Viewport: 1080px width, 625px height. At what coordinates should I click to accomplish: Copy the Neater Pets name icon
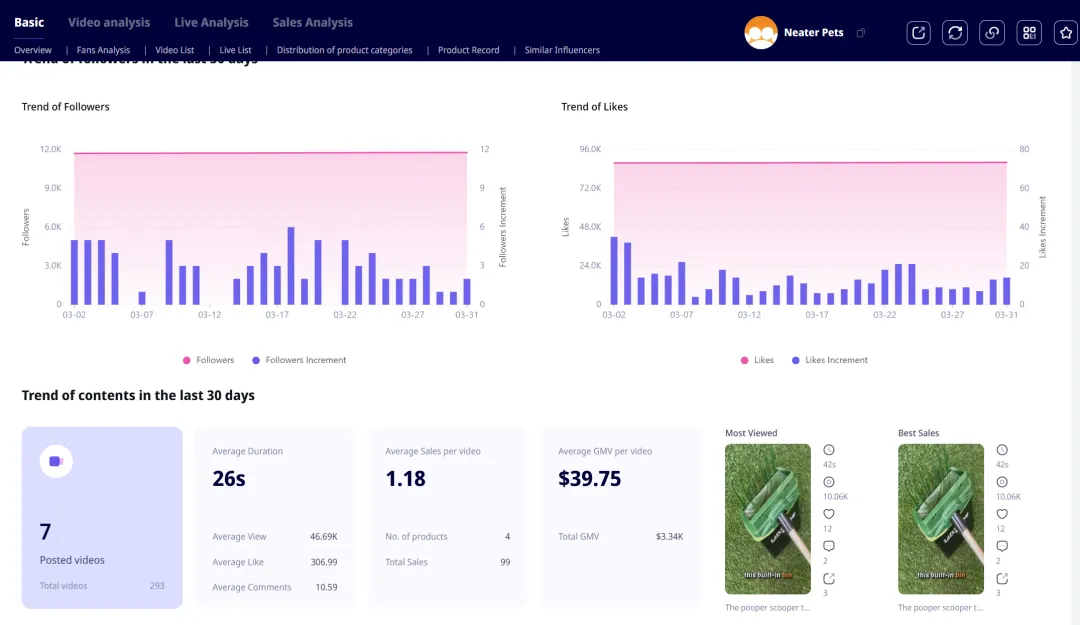point(861,33)
